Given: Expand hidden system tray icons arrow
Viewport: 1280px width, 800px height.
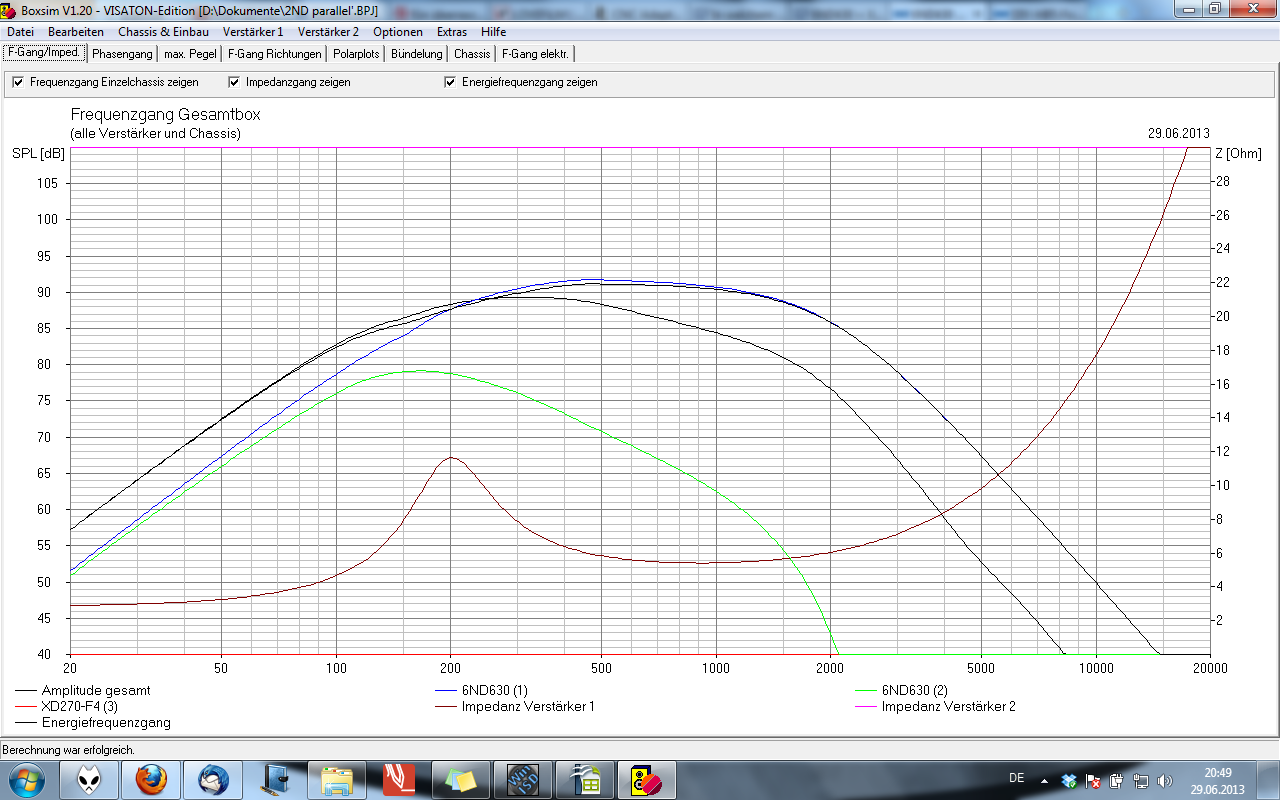Looking at the screenshot, I should pos(1044,780).
